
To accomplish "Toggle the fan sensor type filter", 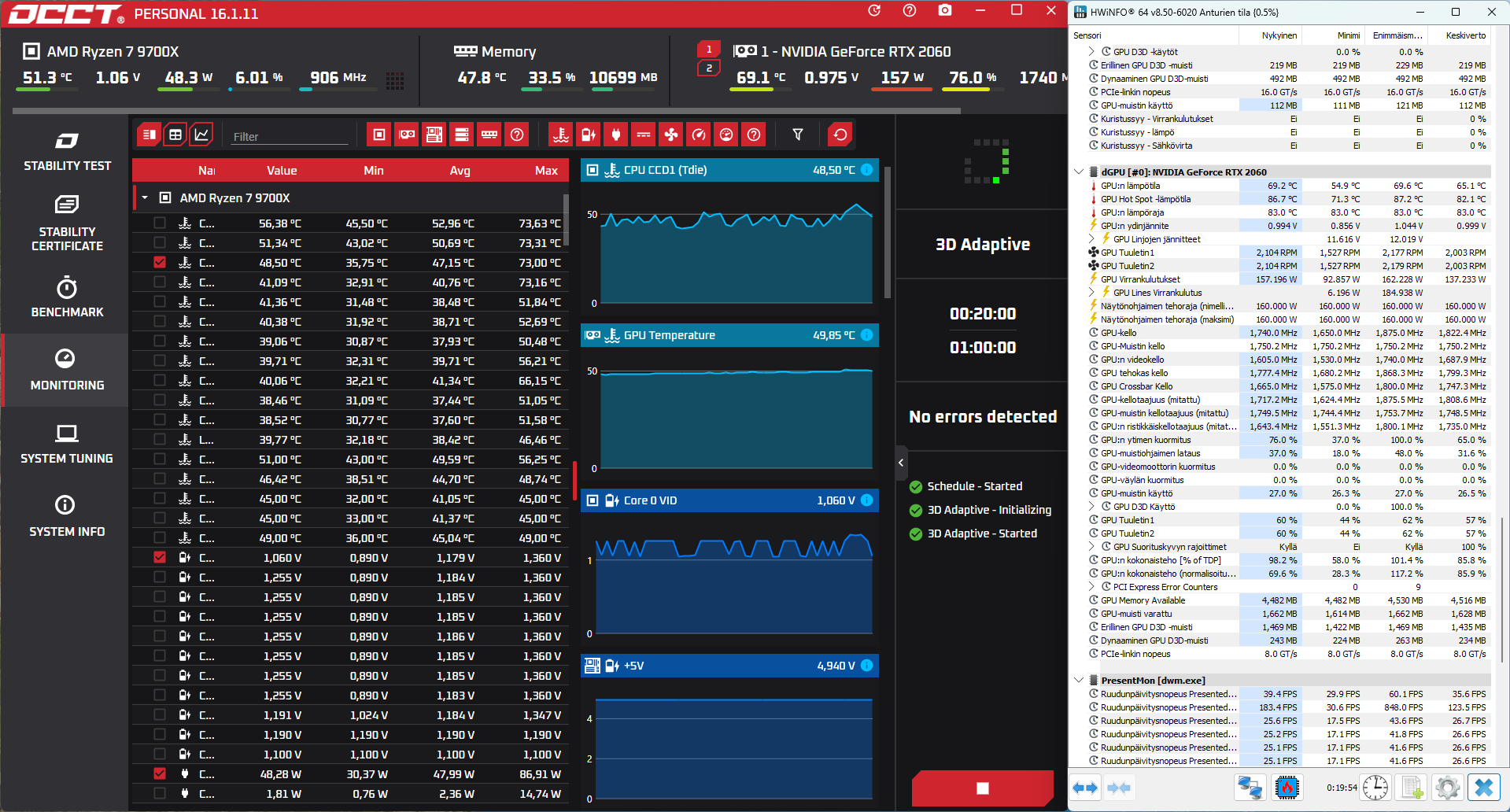I will point(671,135).
